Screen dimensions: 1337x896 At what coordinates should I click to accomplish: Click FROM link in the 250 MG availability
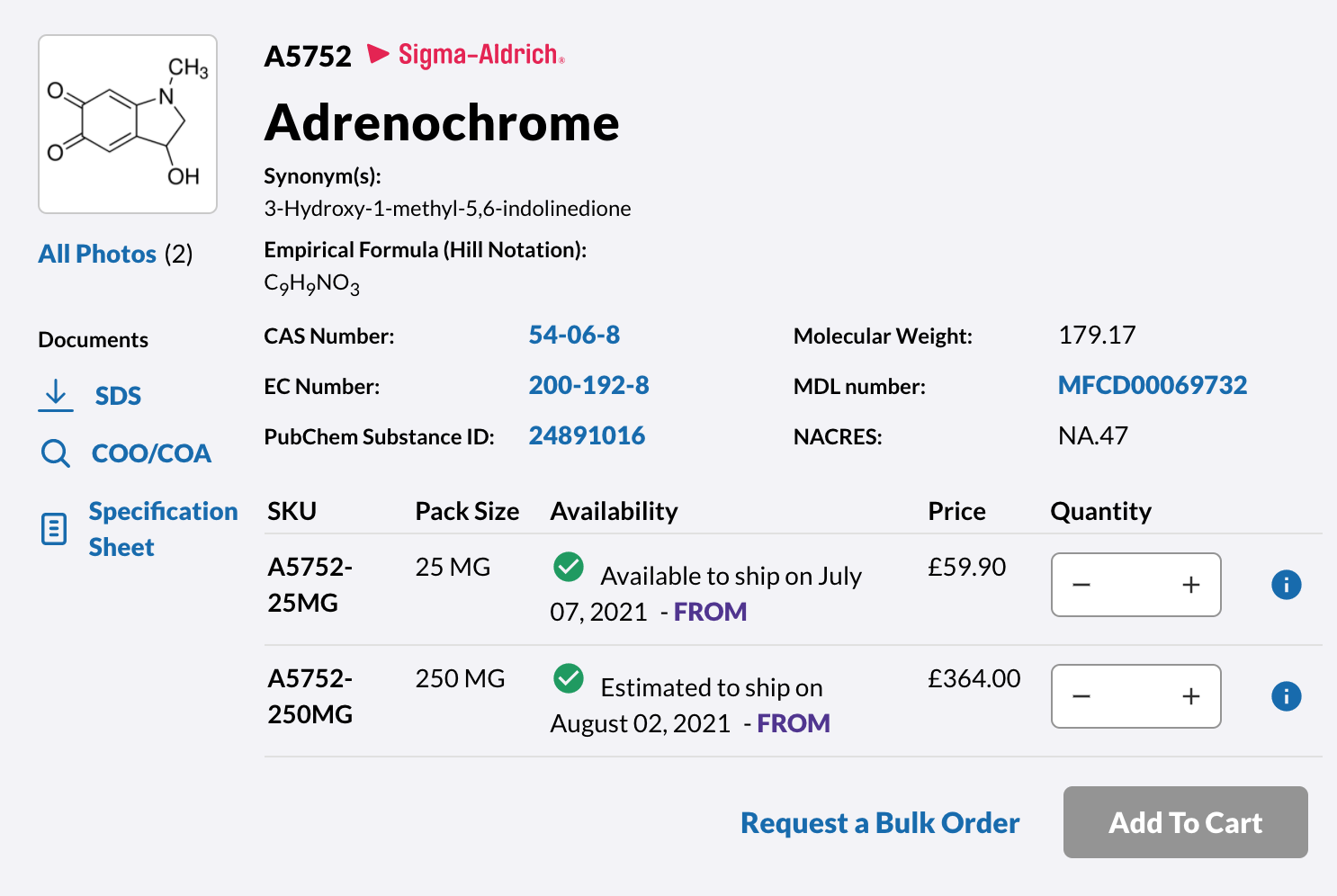793,723
